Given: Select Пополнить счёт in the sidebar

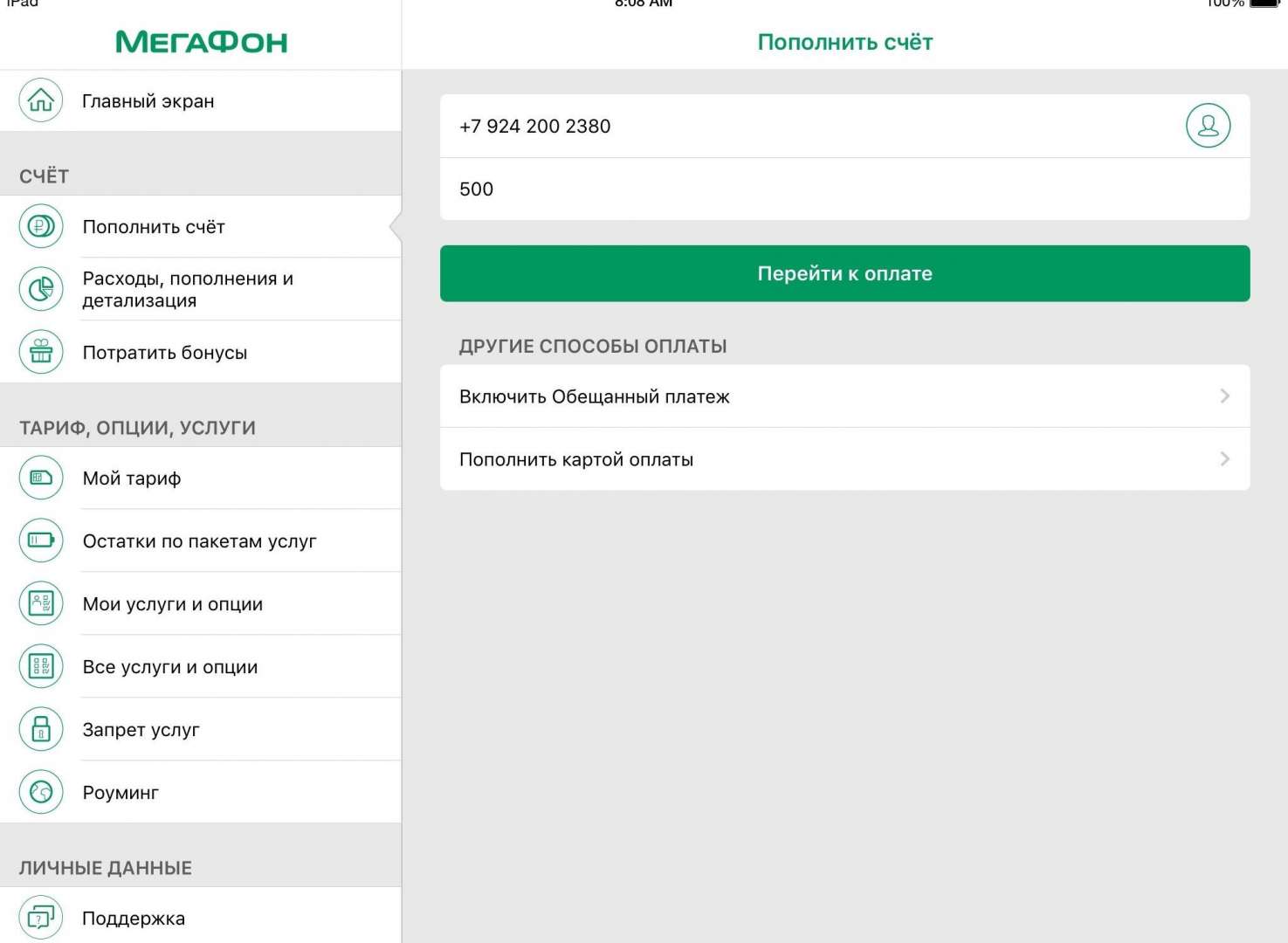Looking at the screenshot, I should pyautogui.click(x=201, y=226).
